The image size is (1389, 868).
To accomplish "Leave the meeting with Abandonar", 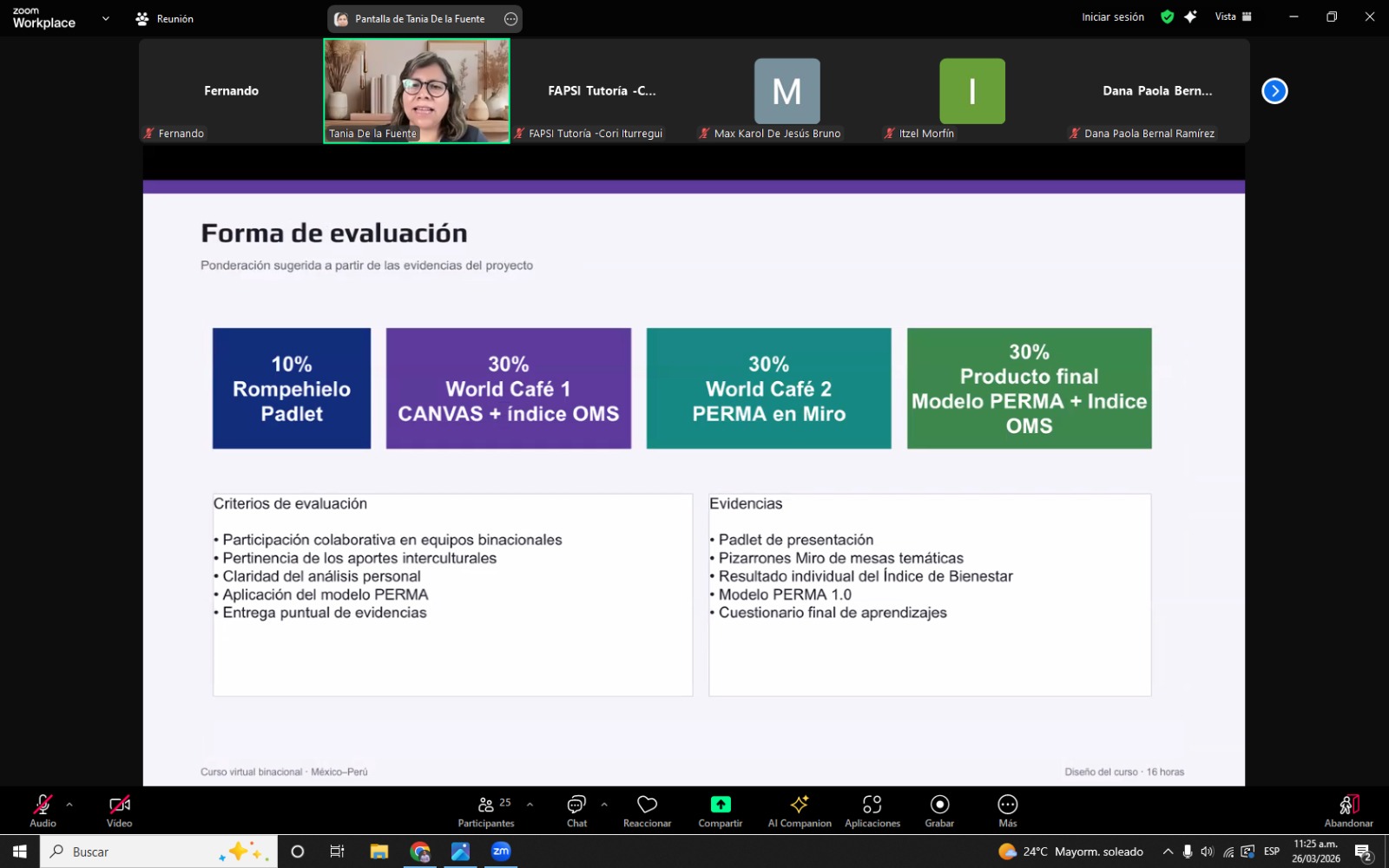I will point(1348,811).
